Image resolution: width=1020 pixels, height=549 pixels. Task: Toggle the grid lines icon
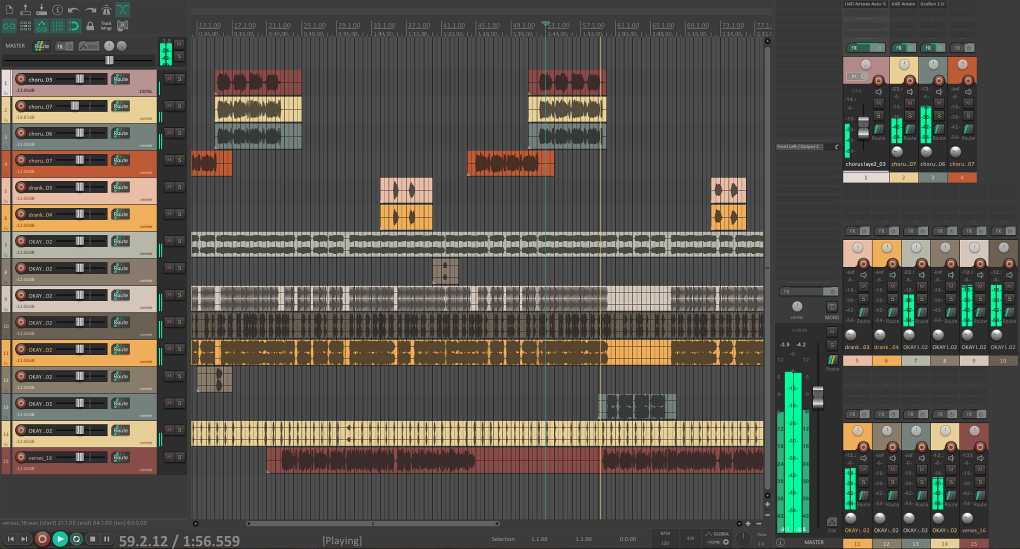pos(58,26)
